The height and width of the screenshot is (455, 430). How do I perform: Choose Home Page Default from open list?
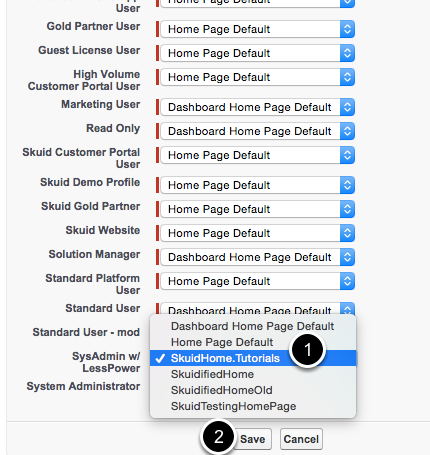[253, 342]
